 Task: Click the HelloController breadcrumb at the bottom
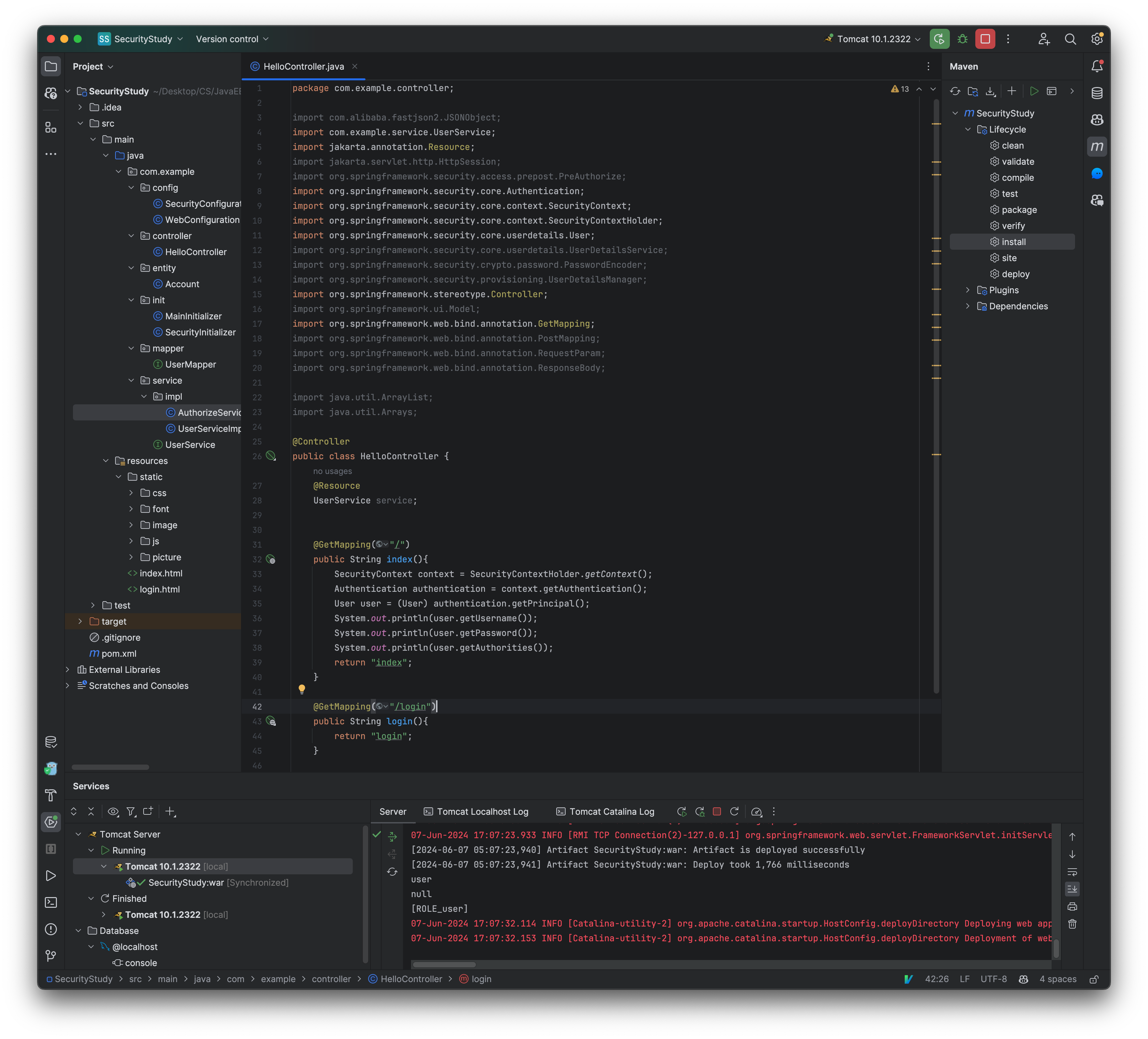412,979
